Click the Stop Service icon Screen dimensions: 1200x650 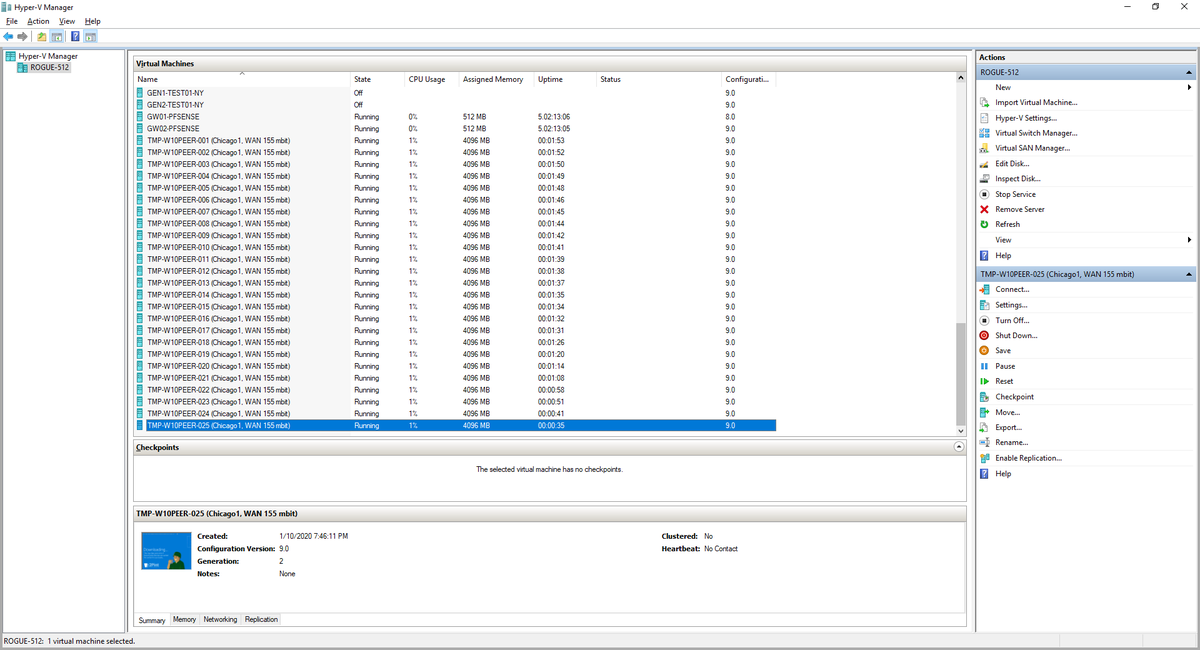984,194
